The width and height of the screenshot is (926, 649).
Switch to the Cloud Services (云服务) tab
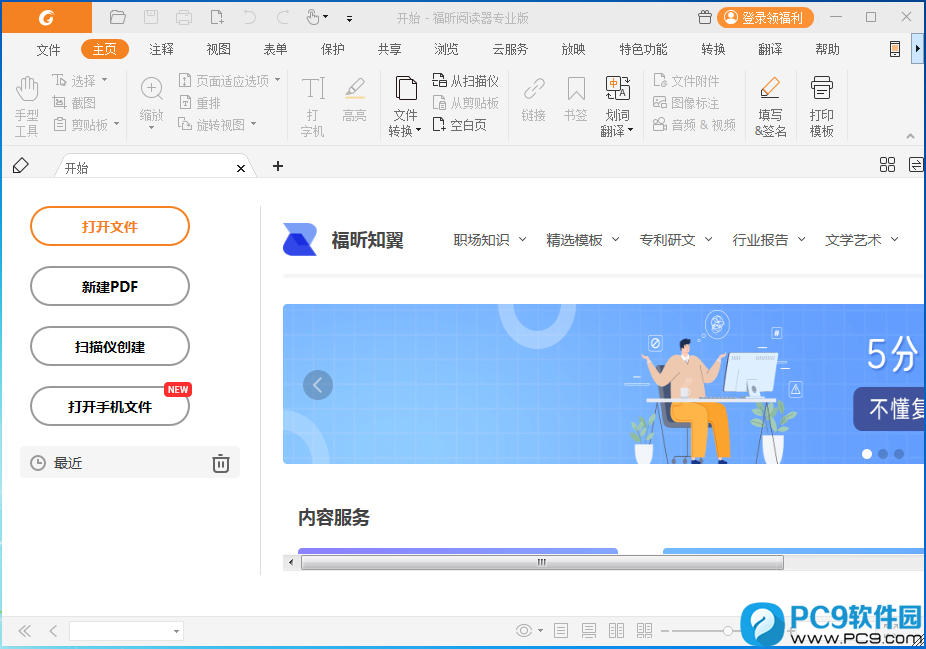pos(510,50)
